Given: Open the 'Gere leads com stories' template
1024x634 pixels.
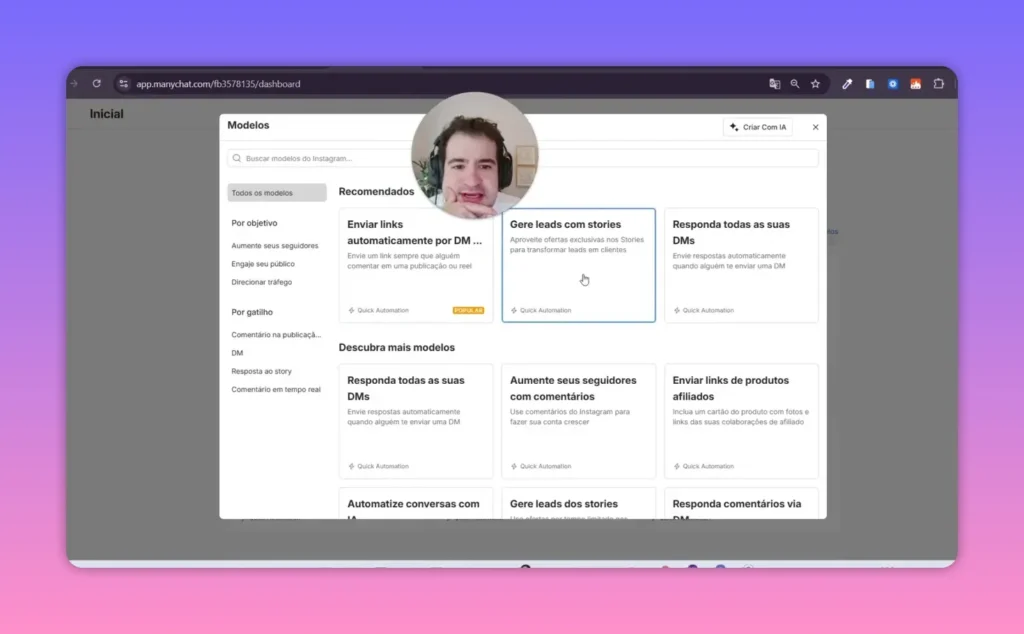Looking at the screenshot, I should coord(578,265).
